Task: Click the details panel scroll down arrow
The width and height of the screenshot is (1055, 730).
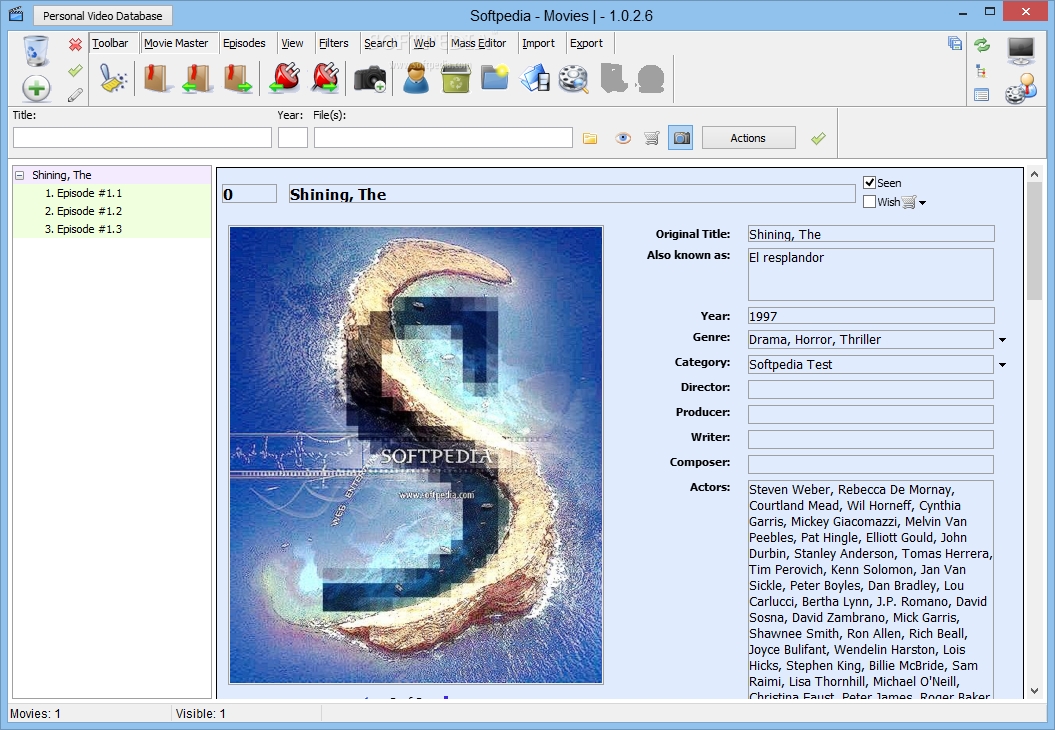Action: (1034, 691)
